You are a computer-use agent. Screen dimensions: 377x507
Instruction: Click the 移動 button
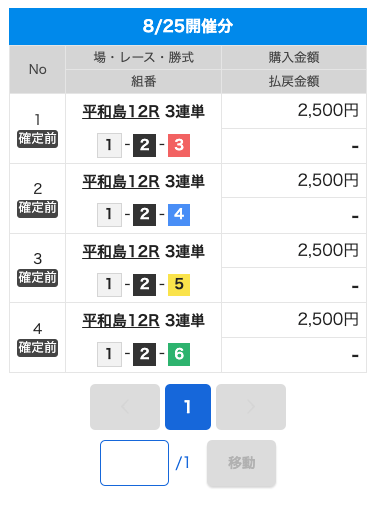tap(241, 463)
